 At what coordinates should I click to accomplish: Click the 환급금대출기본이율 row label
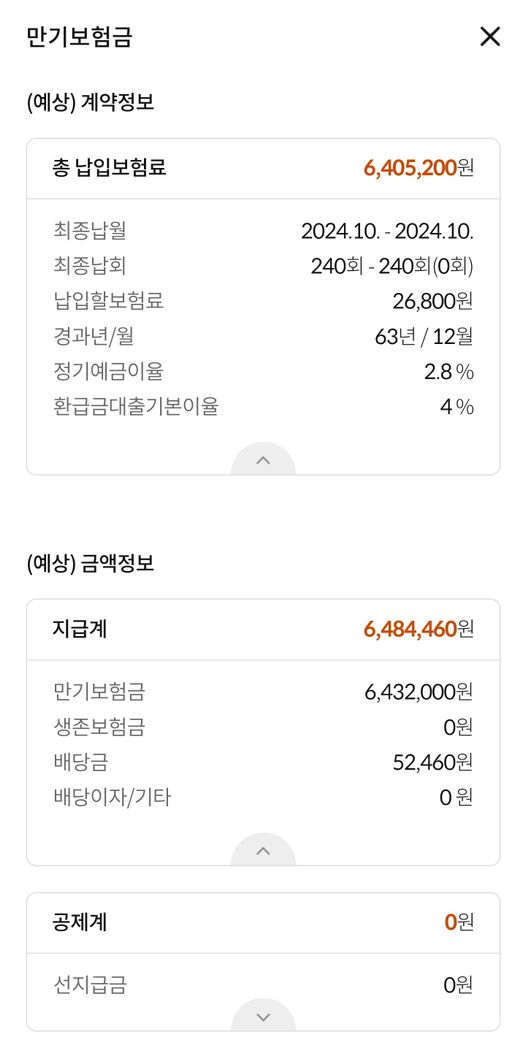coord(136,407)
